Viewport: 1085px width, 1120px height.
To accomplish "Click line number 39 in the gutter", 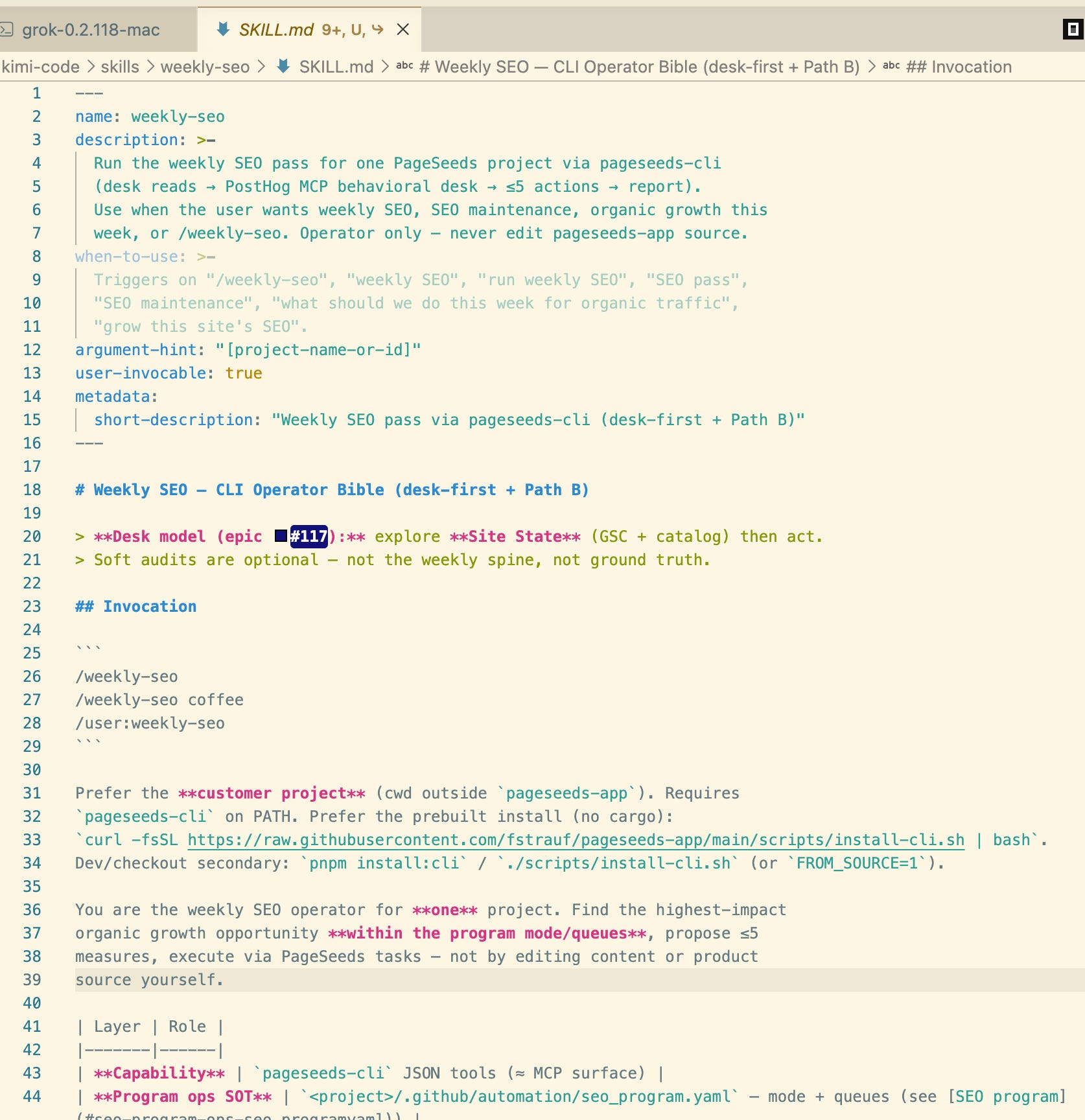I will click(x=32, y=980).
